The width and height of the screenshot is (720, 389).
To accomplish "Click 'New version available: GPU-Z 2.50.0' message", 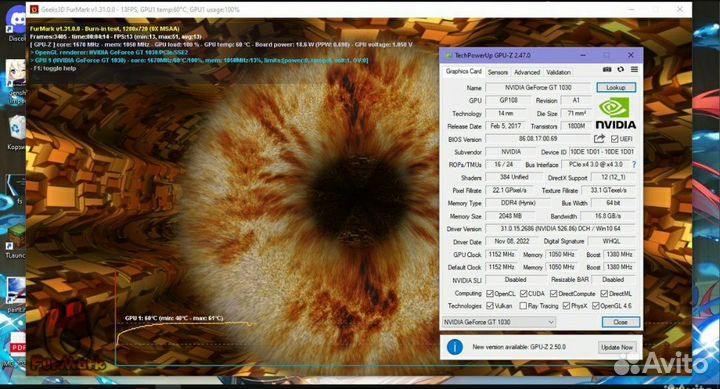I will (x=519, y=347).
